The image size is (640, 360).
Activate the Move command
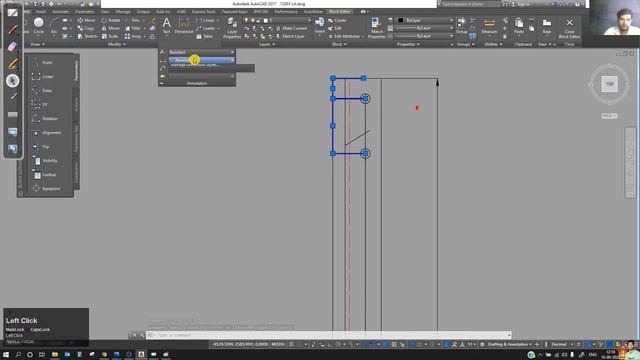point(86,20)
